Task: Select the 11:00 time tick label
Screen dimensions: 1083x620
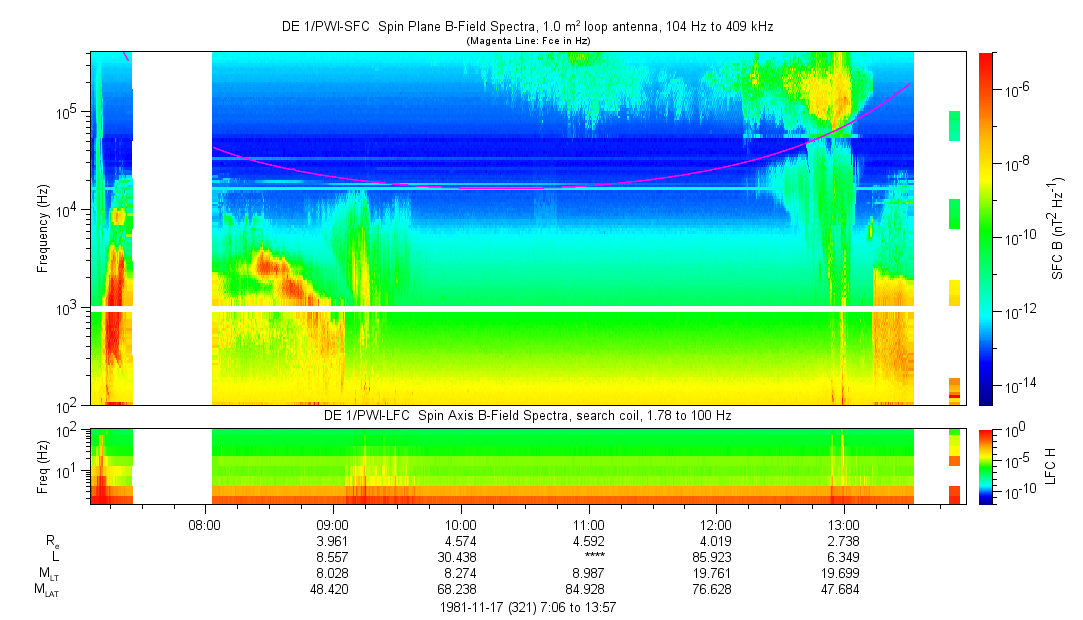Action: 588,524
